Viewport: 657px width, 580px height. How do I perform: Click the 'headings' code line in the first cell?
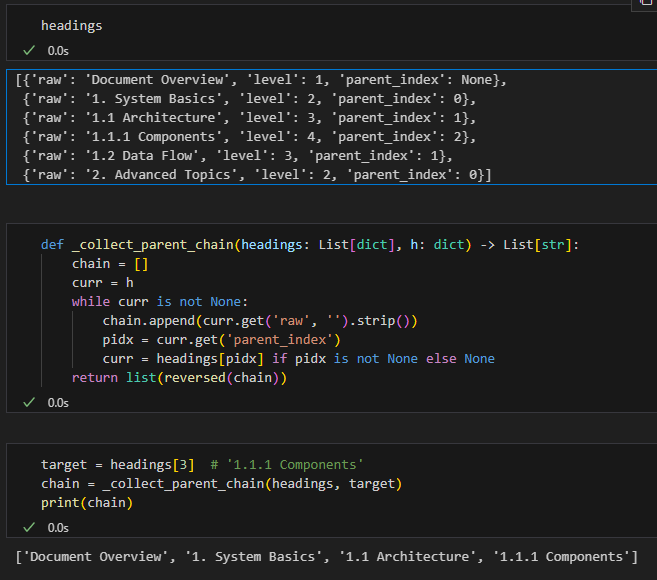72,26
